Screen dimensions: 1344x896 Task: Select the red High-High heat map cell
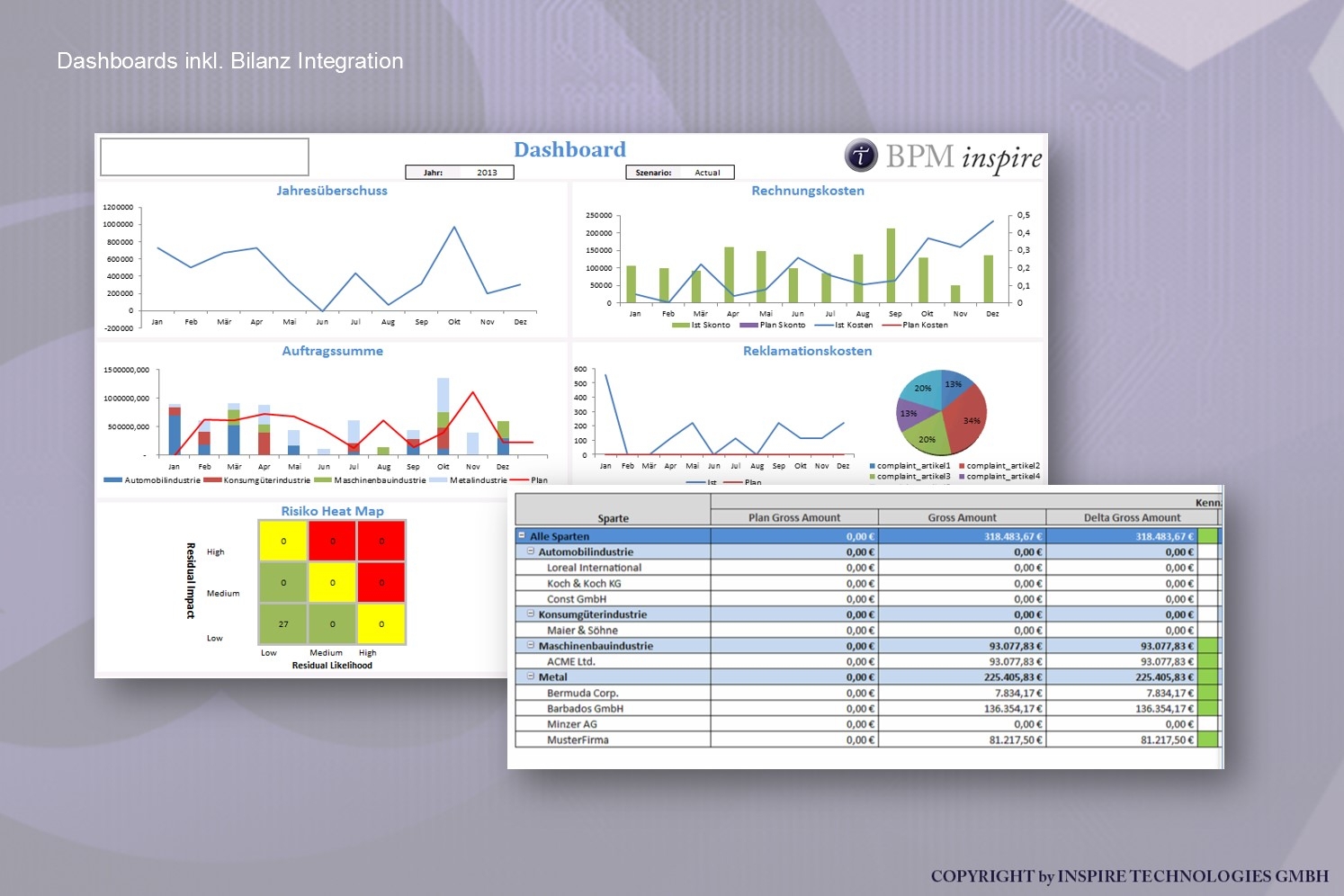click(x=381, y=541)
